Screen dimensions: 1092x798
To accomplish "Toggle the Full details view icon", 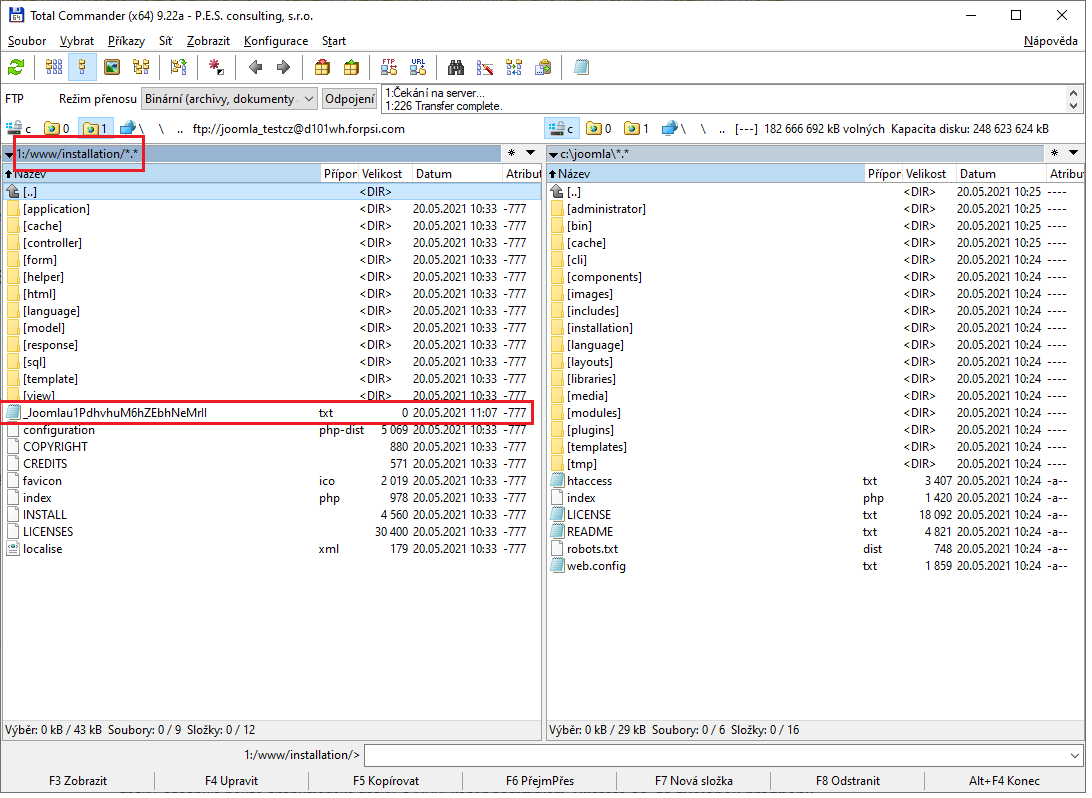I will coord(82,68).
